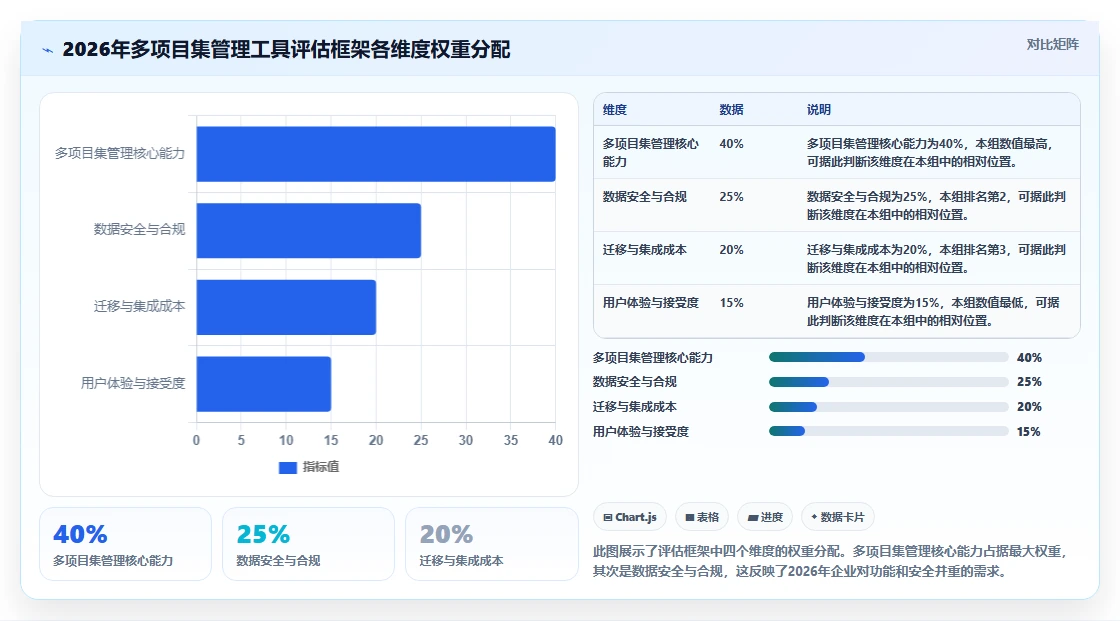The width and height of the screenshot is (1120, 621).
Task: Click the 迁移与集成成本 chart bar
Action: tap(286, 307)
